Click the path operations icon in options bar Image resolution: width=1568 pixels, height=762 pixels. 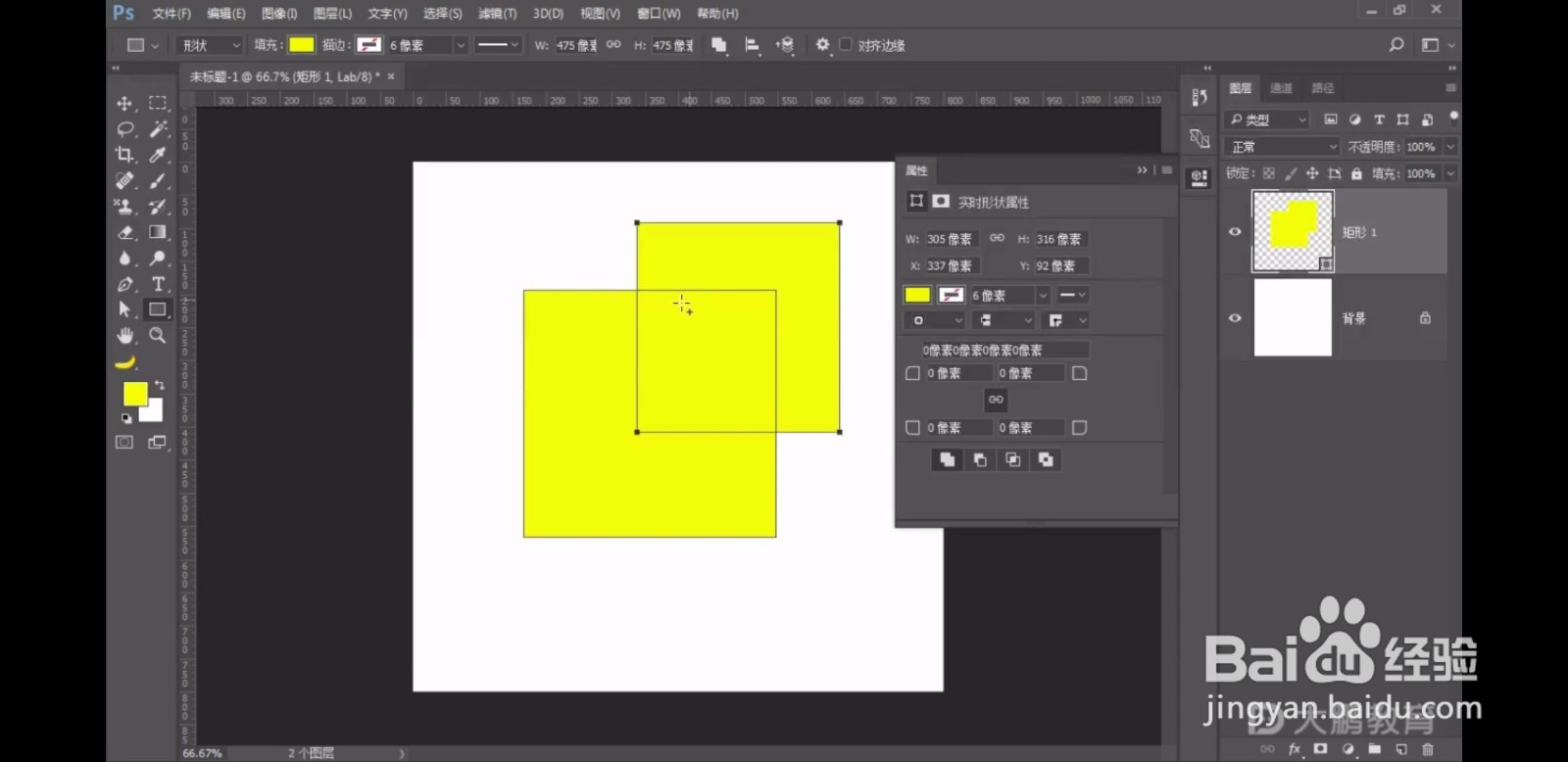tap(718, 45)
